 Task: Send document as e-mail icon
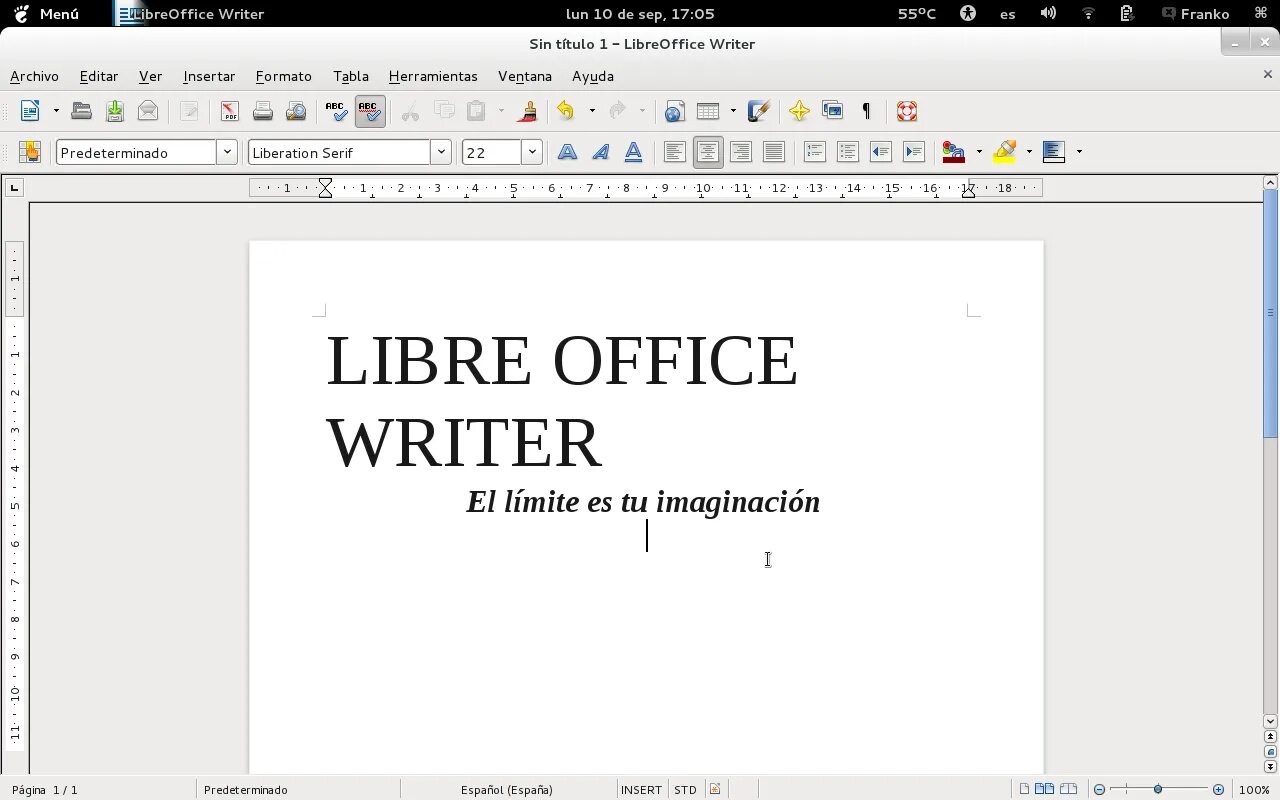pyautogui.click(x=148, y=111)
